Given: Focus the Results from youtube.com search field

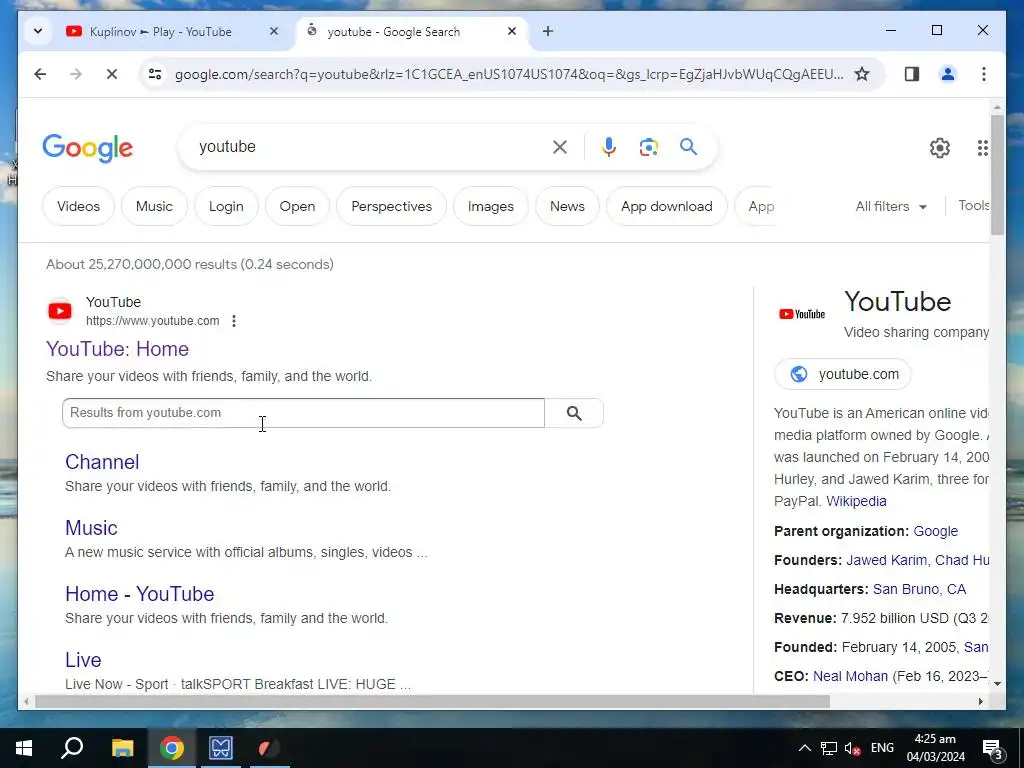Looking at the screenshot, I should 303,413.
